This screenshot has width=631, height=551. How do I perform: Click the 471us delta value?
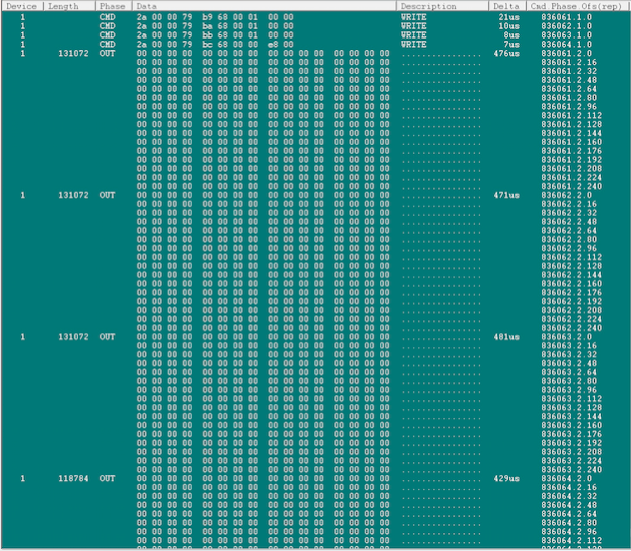506,195
